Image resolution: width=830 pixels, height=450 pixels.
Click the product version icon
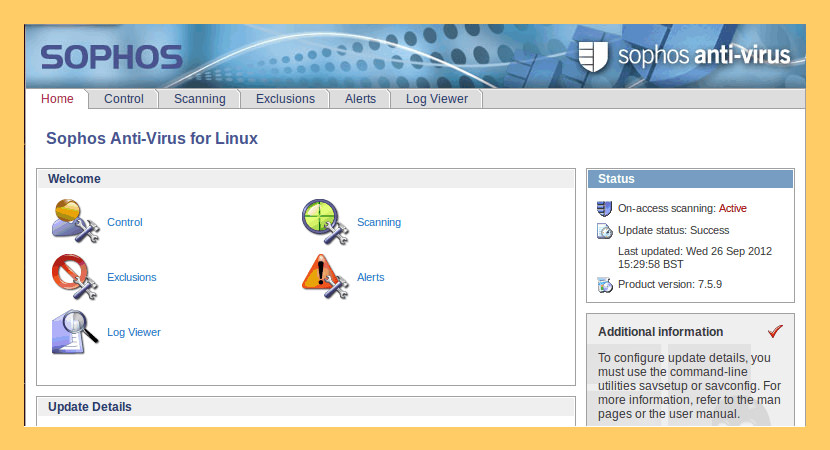point(605,285)
